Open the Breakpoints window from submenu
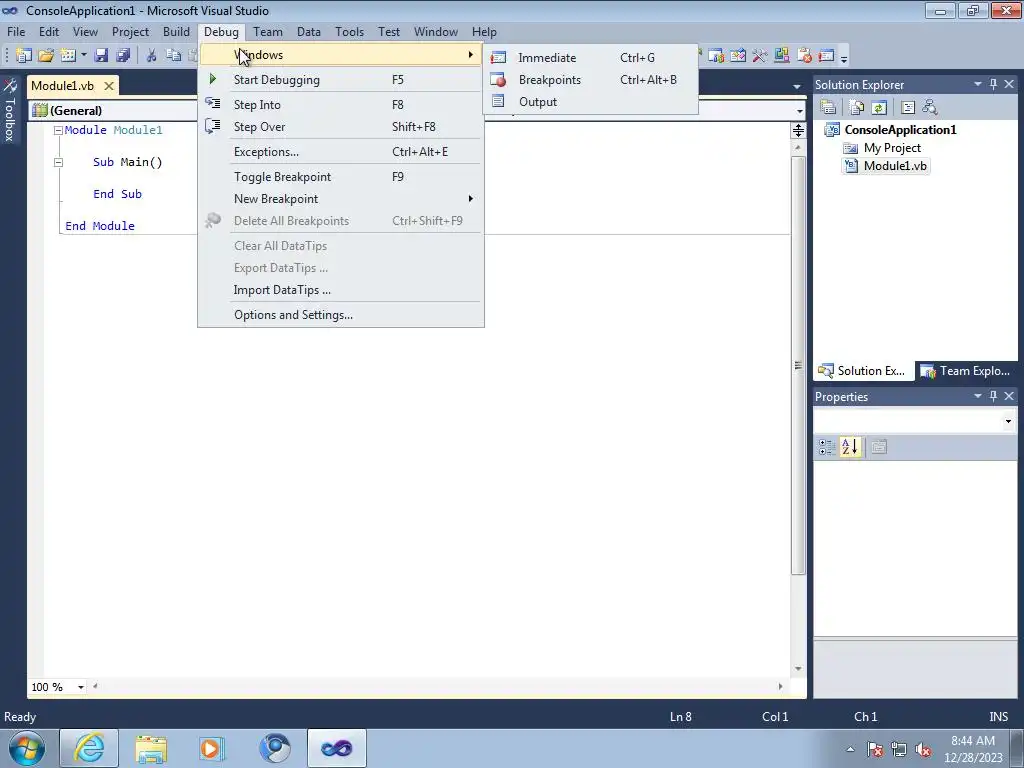 pos(591,80)
